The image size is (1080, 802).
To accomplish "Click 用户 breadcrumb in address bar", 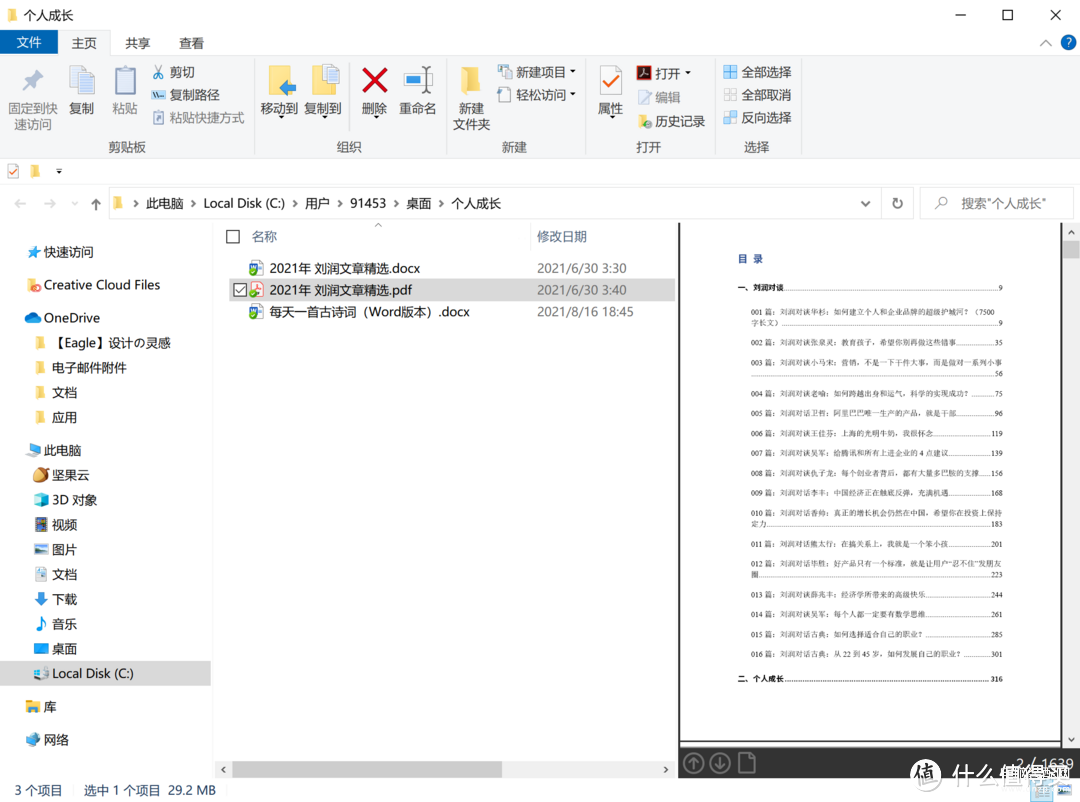I will [x=317, y=203].
